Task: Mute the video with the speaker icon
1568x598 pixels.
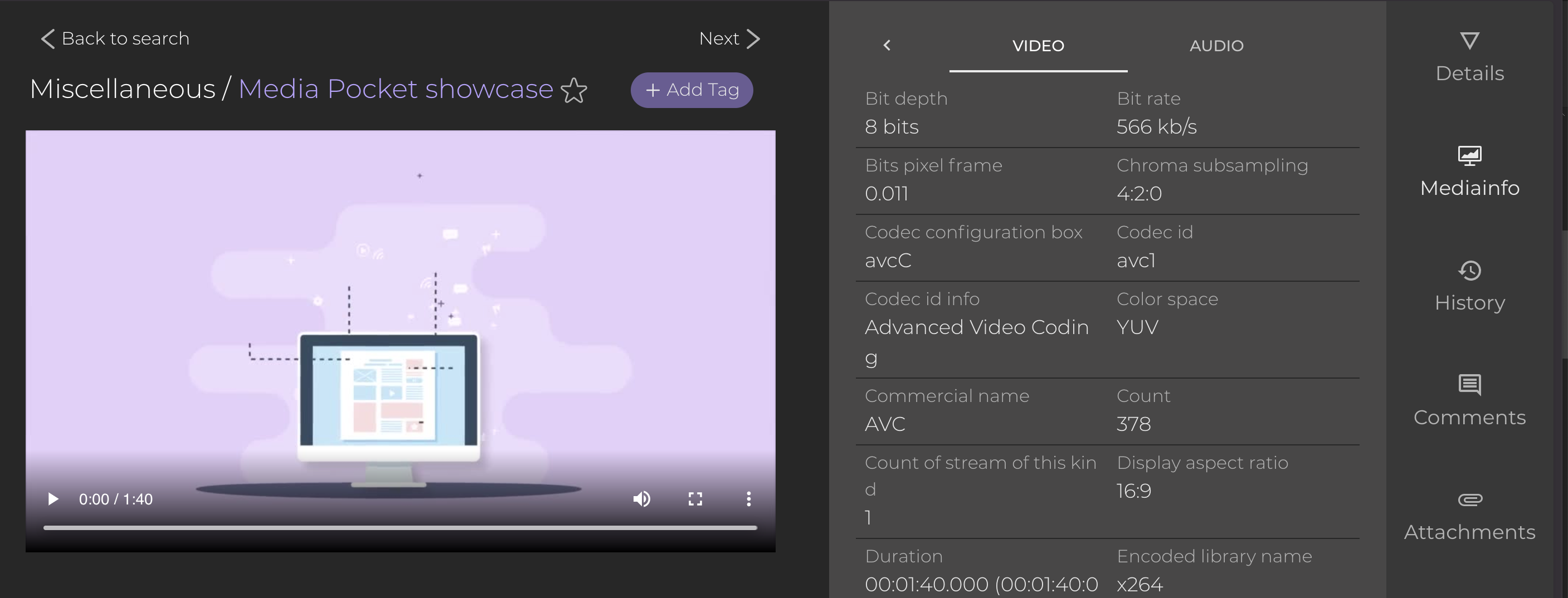Action: tap(641, 499)
